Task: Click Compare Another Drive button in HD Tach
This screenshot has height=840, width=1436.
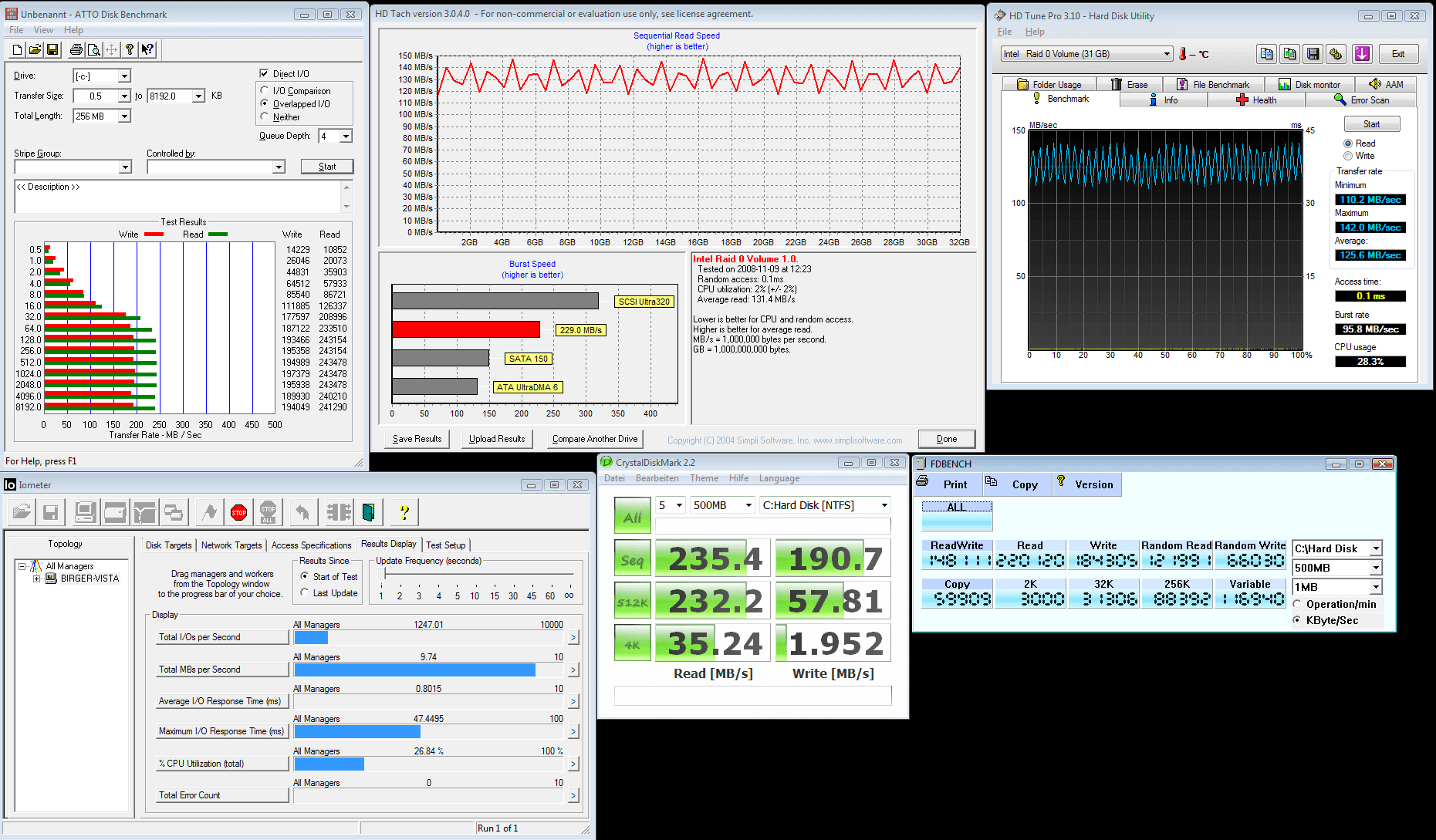Action: pyautogui.click(x=595, y=439)
